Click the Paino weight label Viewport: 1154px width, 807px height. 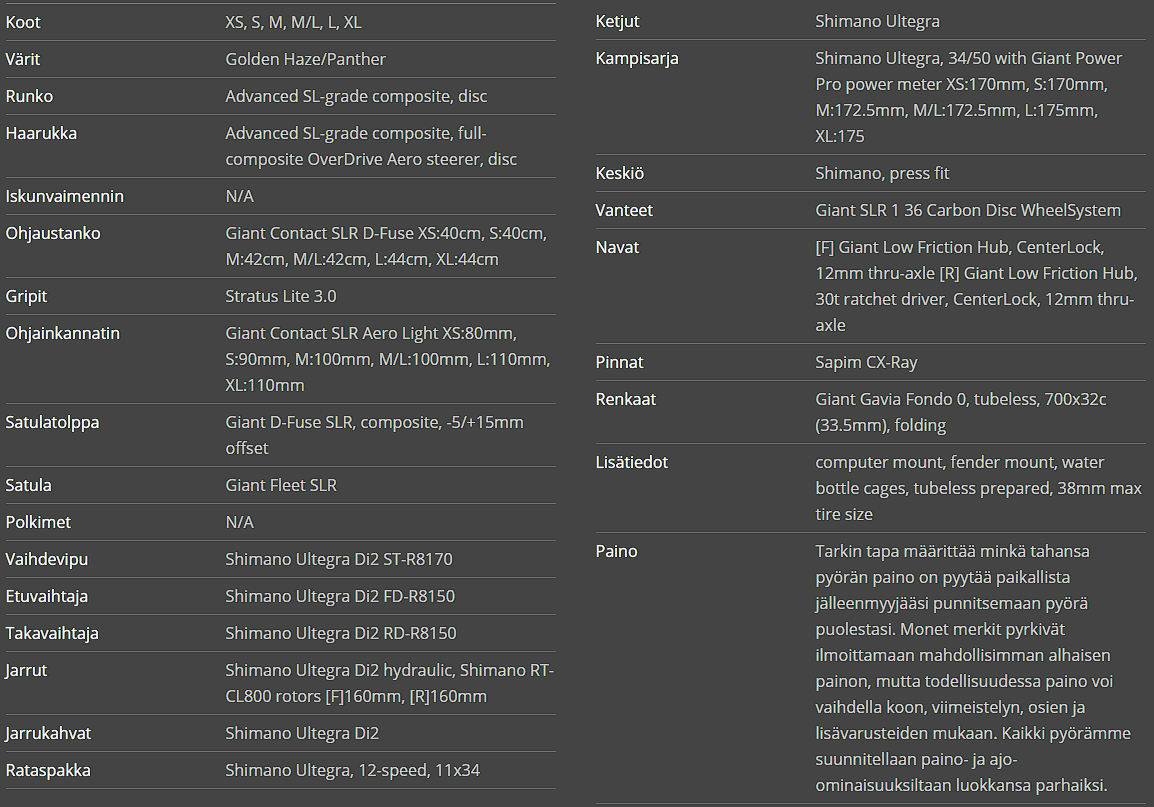[616, 551]
